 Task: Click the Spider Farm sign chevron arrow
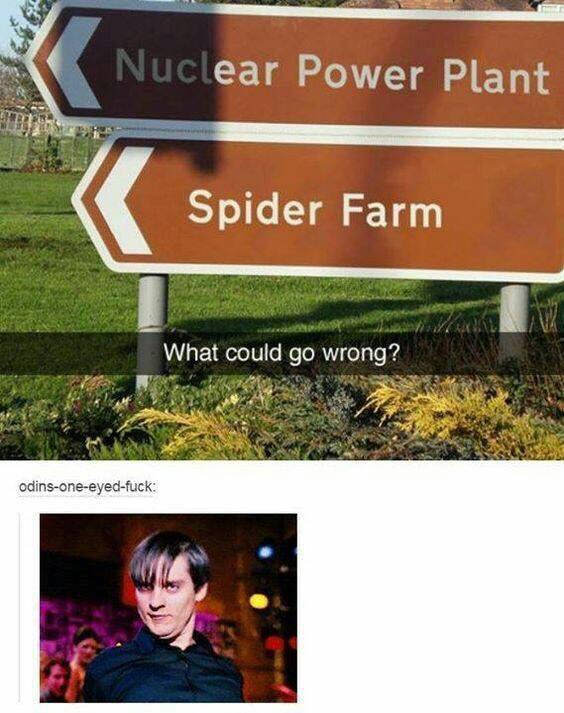coord(124,201)
